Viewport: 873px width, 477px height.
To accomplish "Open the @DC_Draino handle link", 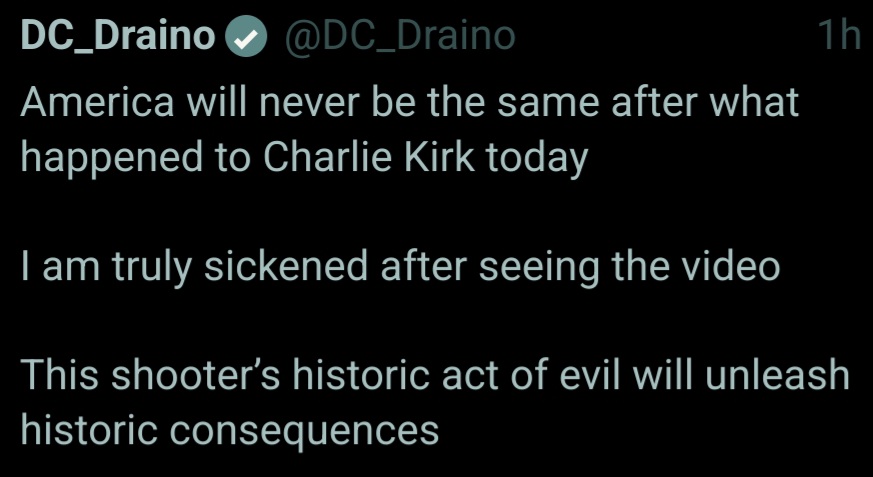I will (x=400, y=36).
